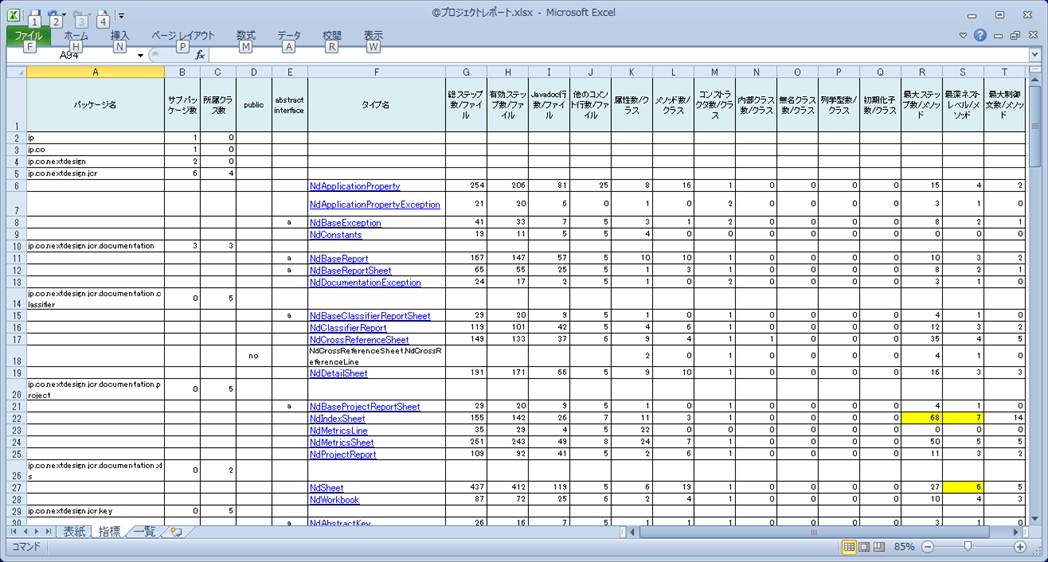Click the yellow highlighted cell with 68

pyautogui.click(x=922, y=418)
